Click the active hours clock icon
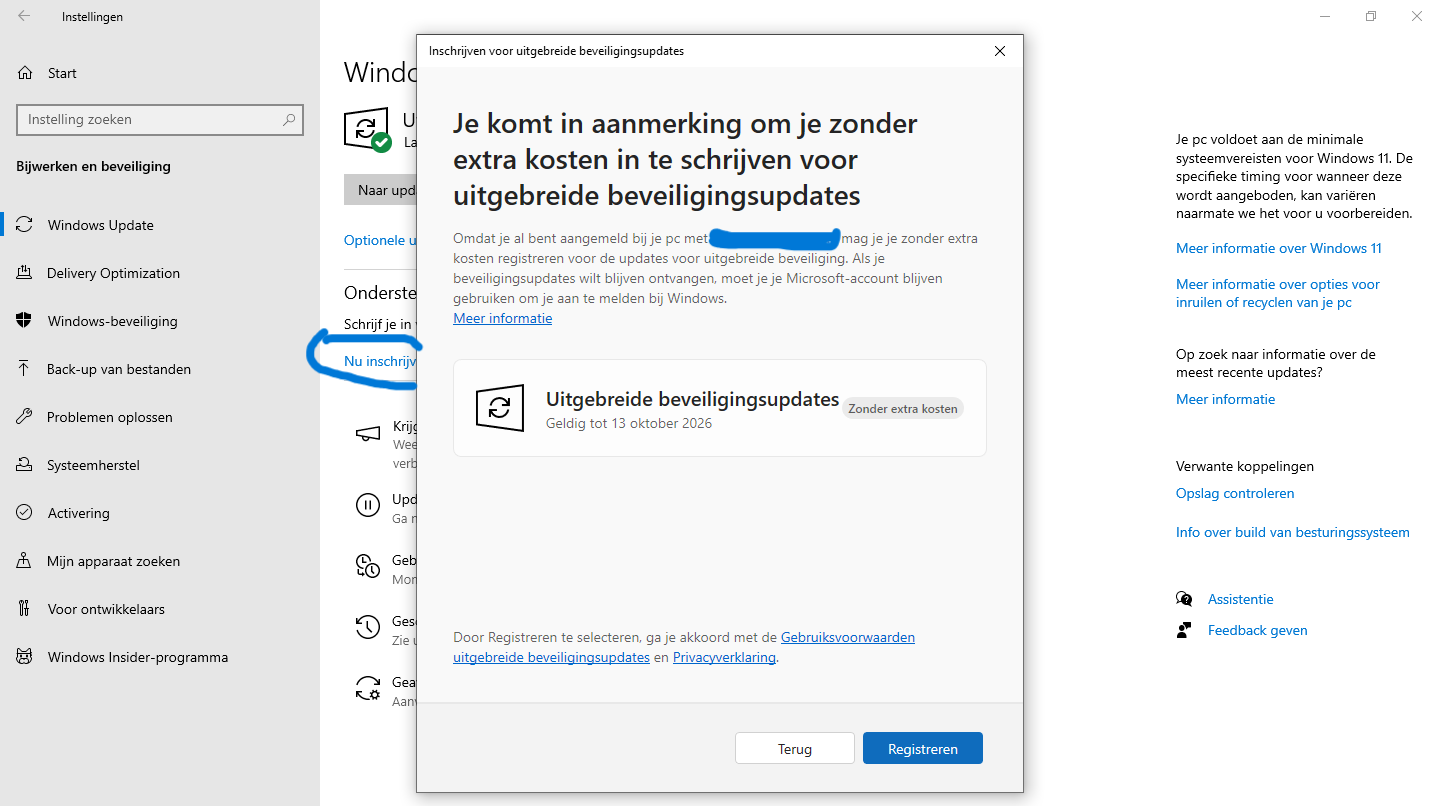The image size is (1434, 806). pyautogui.click(x=368, y=566)
